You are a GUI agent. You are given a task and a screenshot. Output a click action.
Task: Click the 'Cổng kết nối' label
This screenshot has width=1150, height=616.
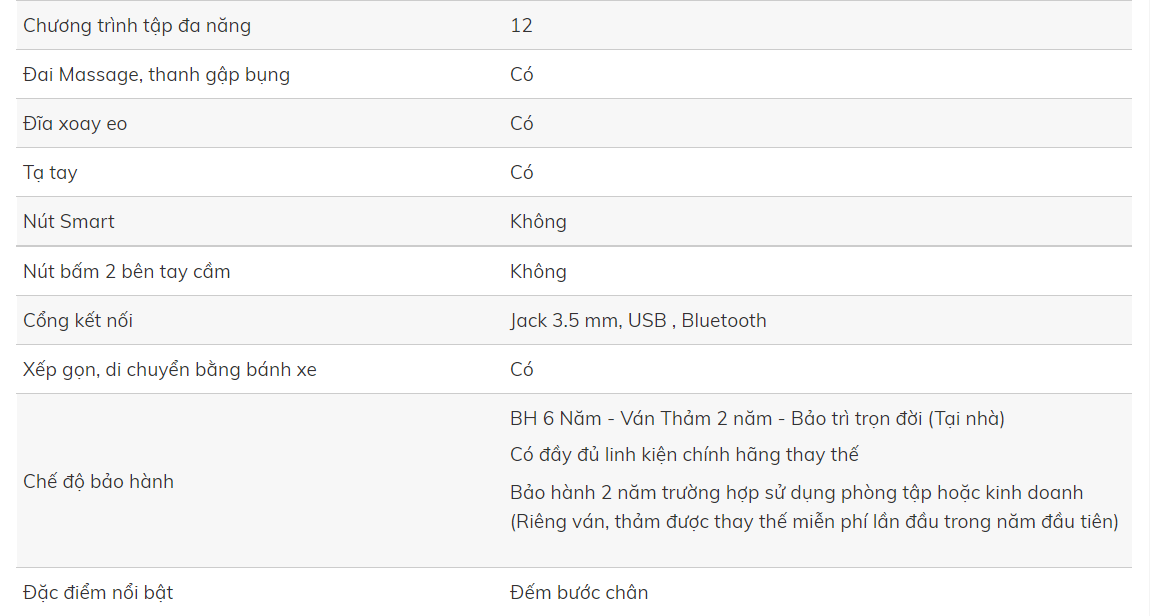(78, 320)
